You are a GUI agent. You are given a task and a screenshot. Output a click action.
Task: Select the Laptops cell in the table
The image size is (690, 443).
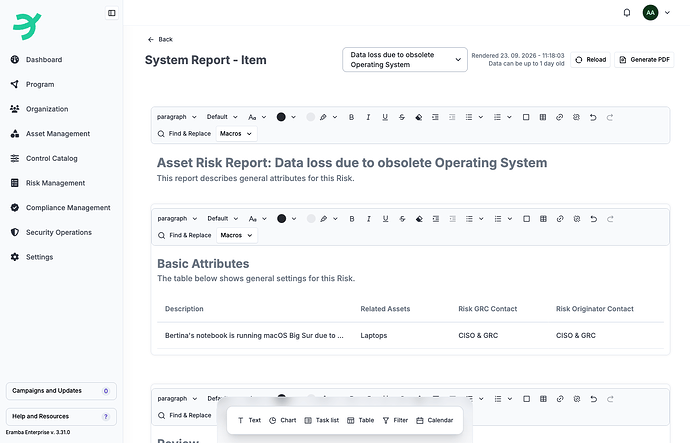374,335
